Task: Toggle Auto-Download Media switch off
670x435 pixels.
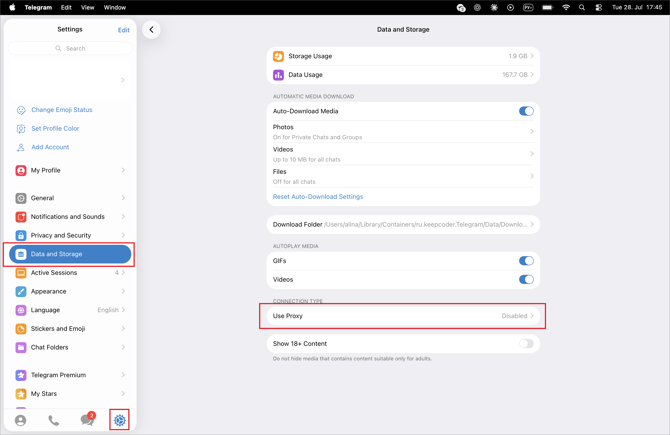Action: pyautogui.click(x=526, y=111)
